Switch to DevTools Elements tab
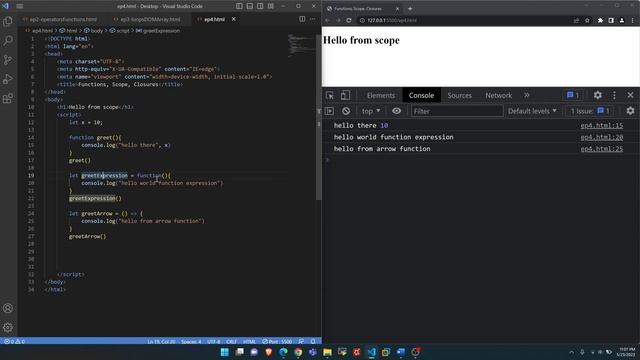This screenshot has height=360, width=640. (381, 95)
